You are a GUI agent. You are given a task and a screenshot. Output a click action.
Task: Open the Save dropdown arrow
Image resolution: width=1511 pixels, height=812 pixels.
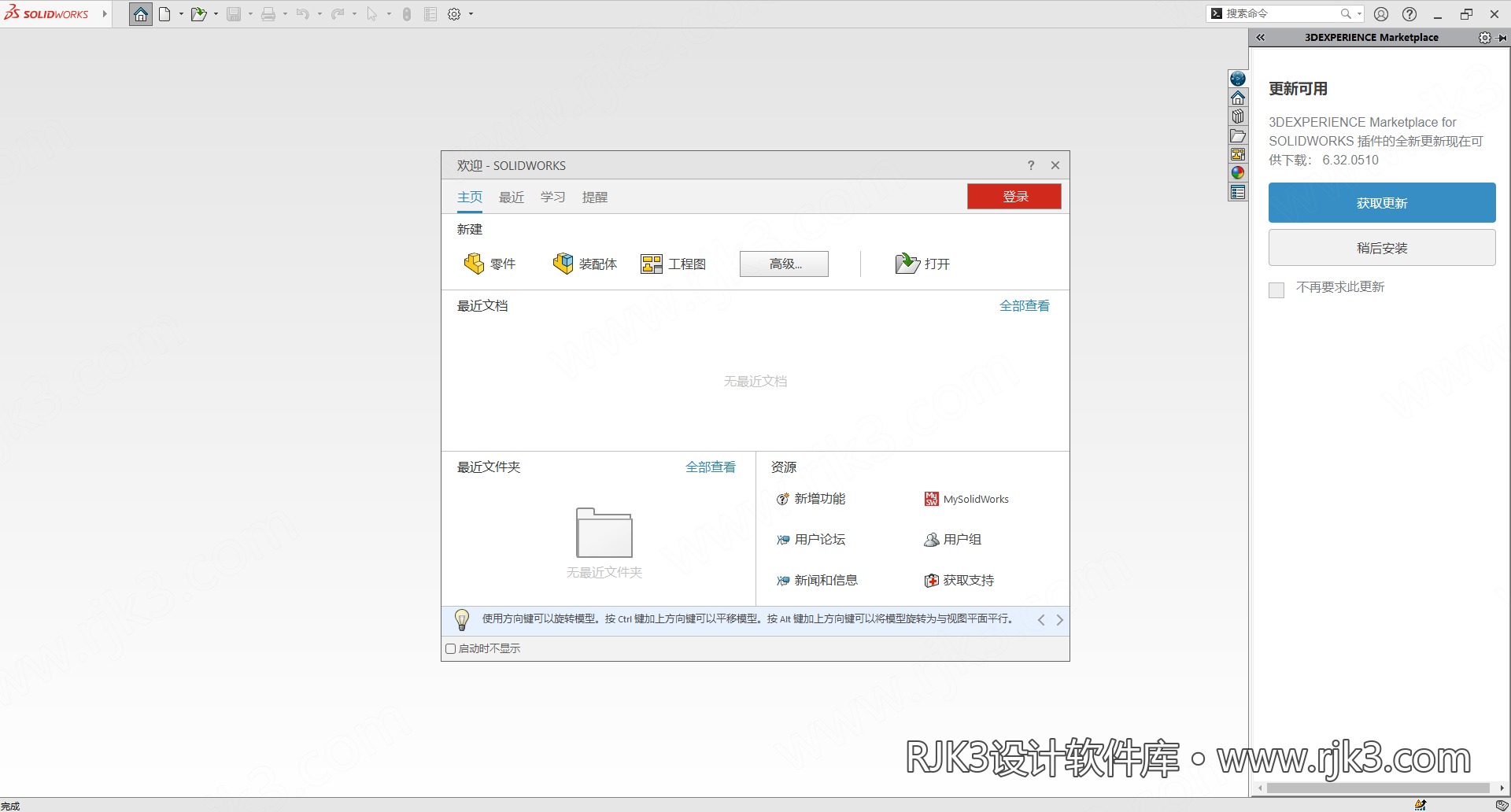[250, 14]
